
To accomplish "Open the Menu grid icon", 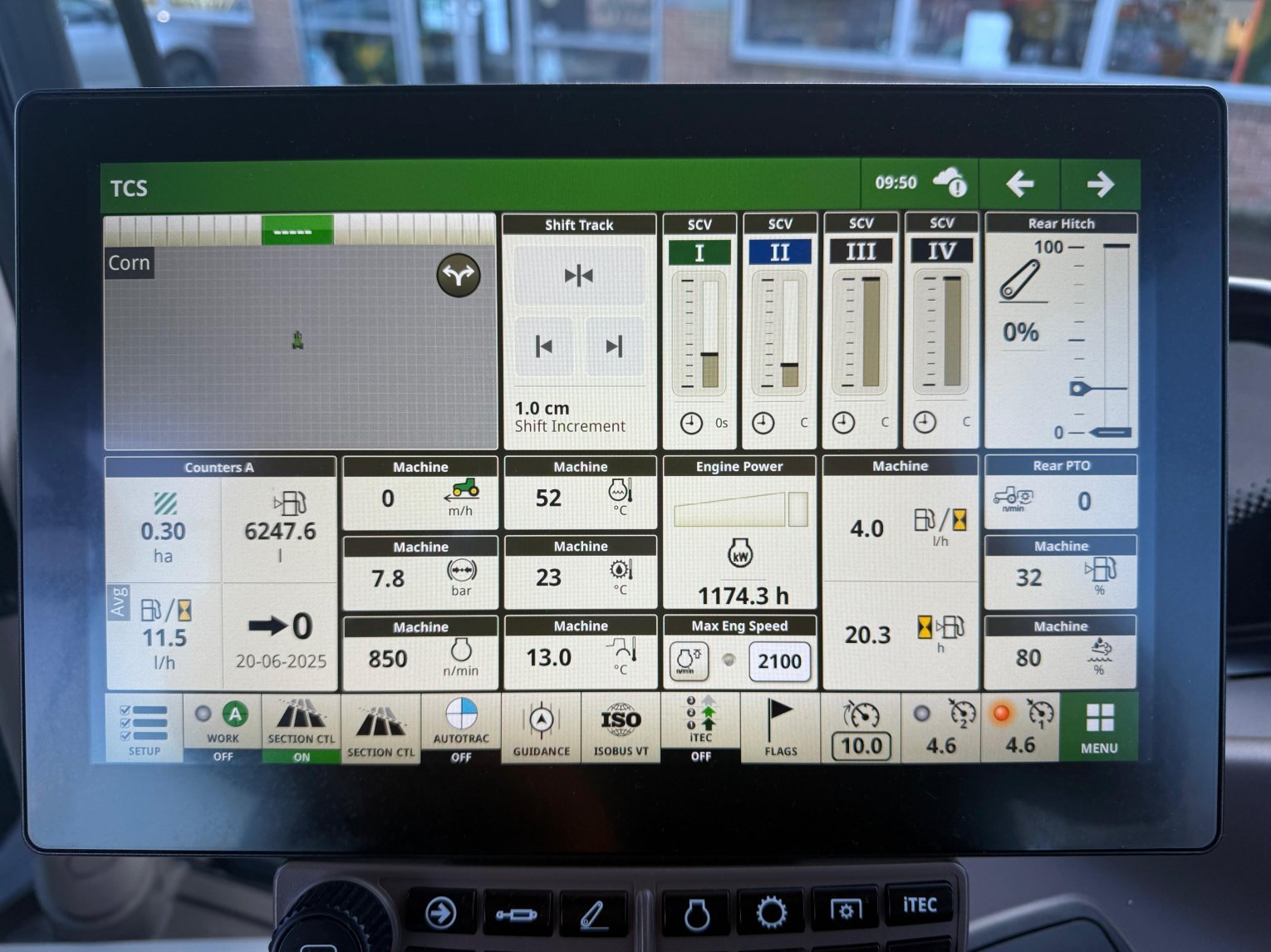I will tap(1098, 727).
